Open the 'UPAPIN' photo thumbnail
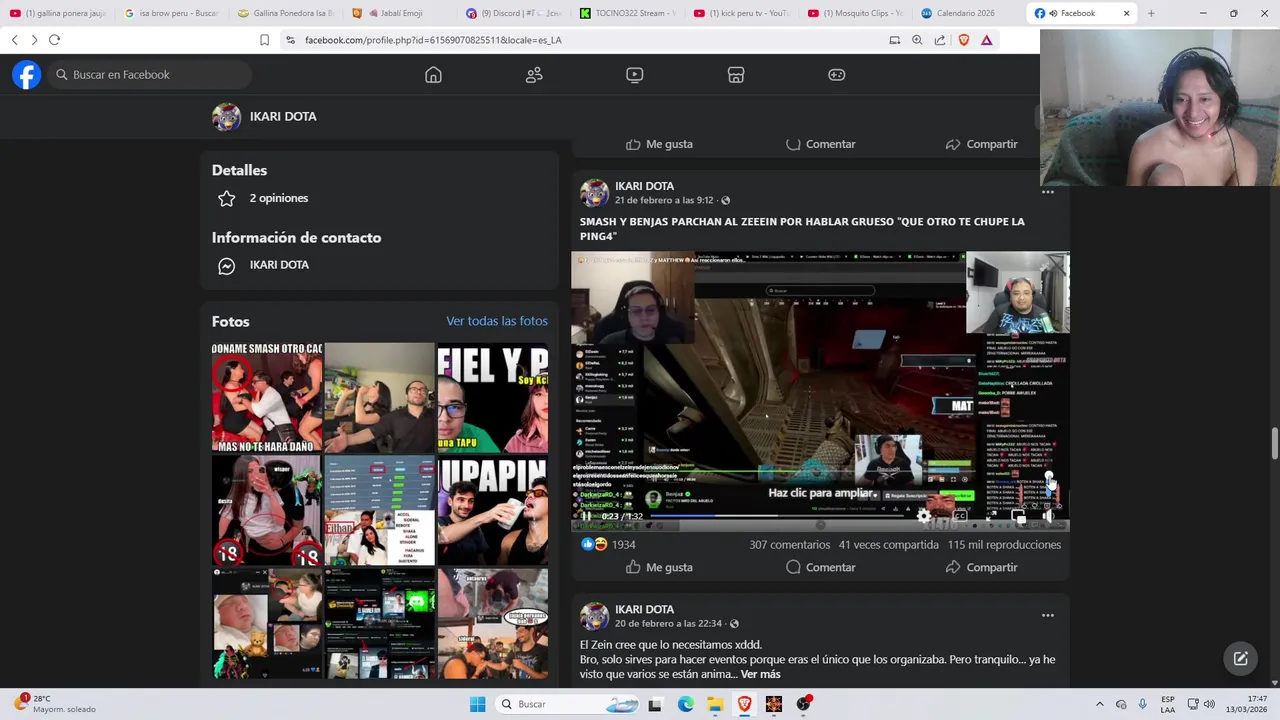Viewport: 1280px width, 720px height. 493,511
